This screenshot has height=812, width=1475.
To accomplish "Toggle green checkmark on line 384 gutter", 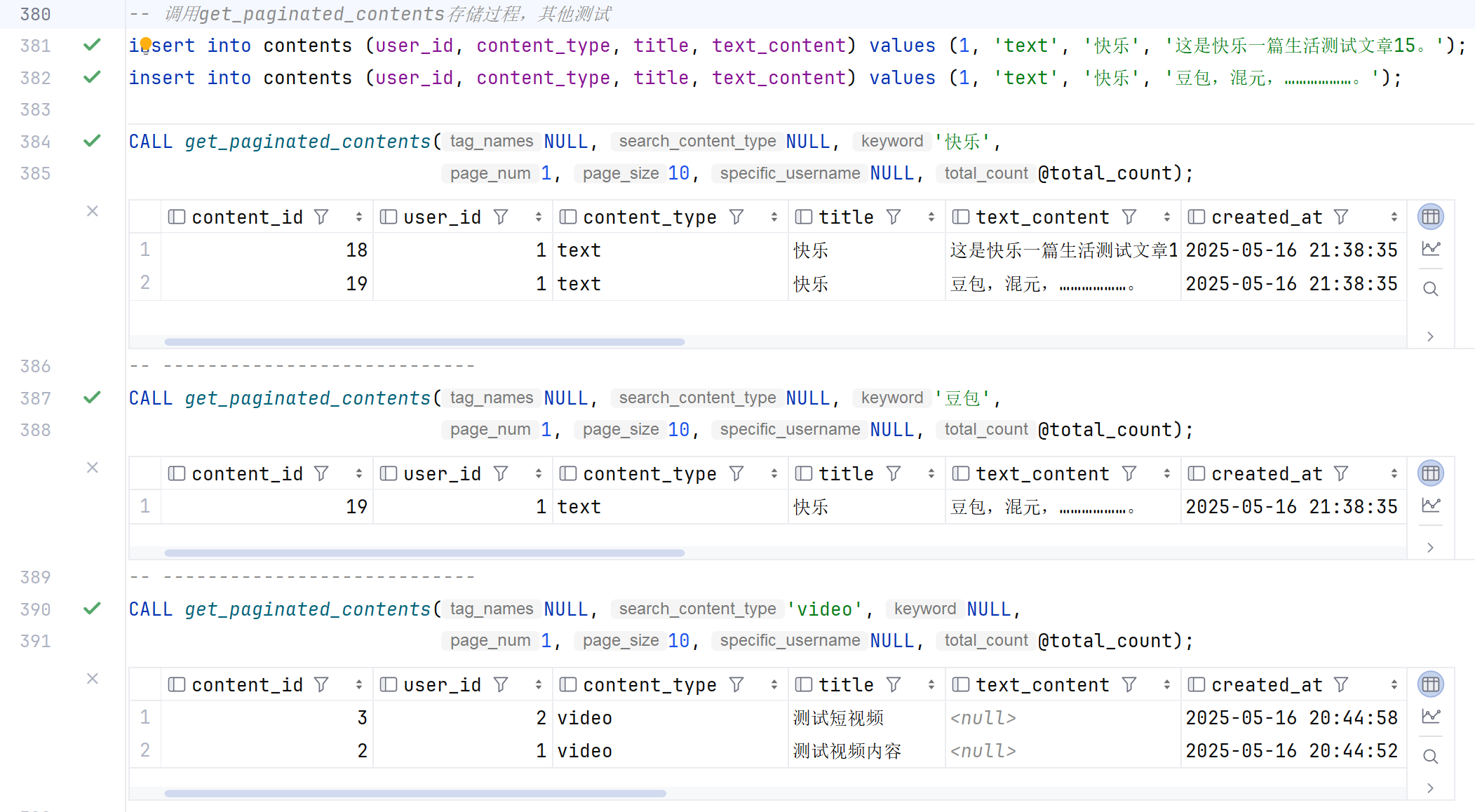I will click(92, 141).
